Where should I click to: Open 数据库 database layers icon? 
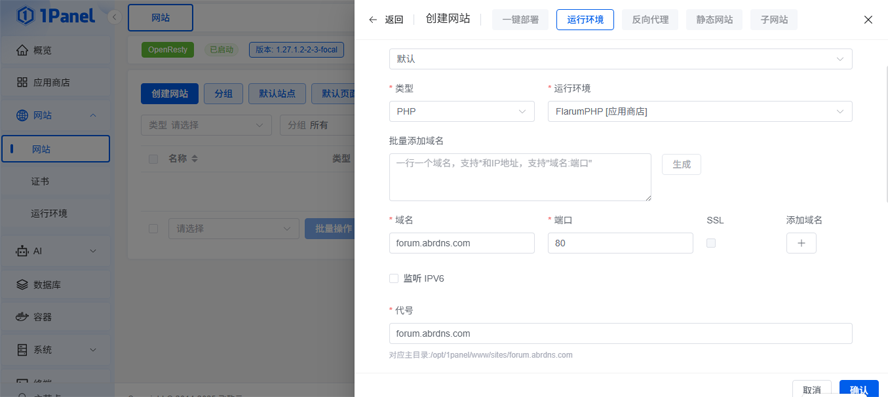(22, 285)
